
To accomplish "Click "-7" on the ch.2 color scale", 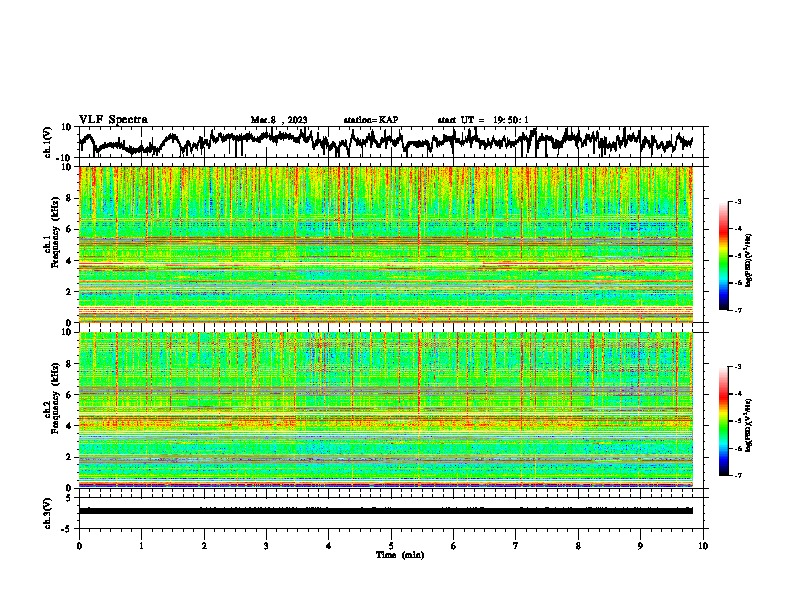I will coord(737,475).
